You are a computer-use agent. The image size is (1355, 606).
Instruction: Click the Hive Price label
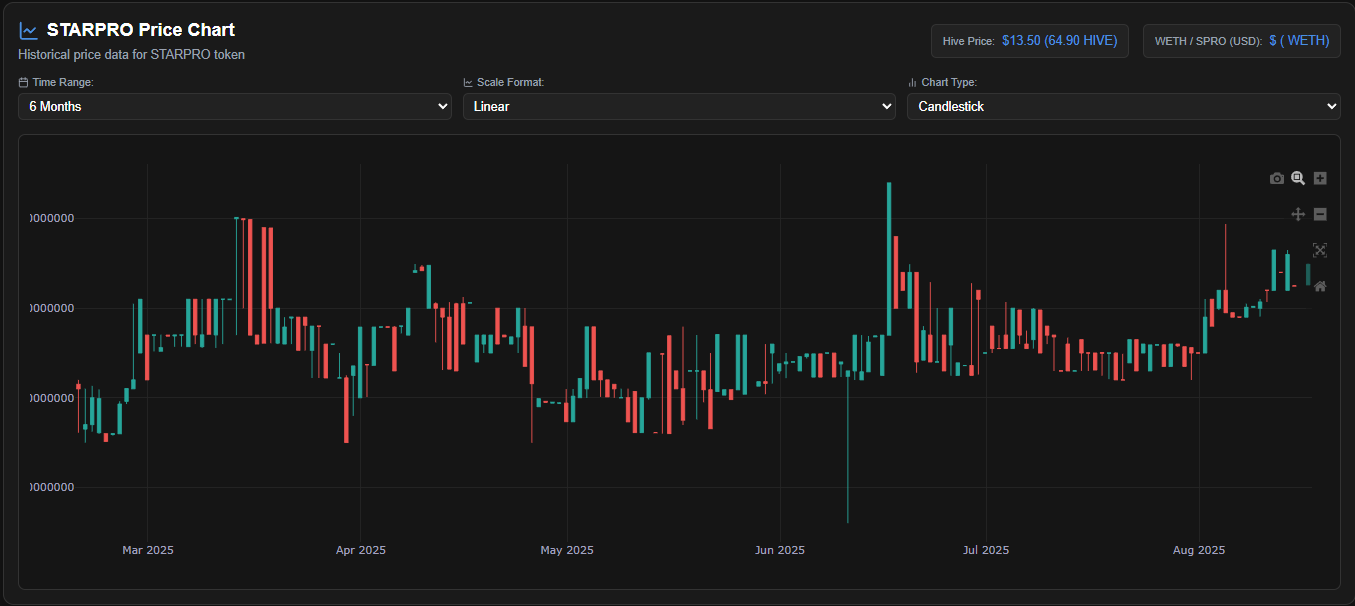tap(969, 41)
